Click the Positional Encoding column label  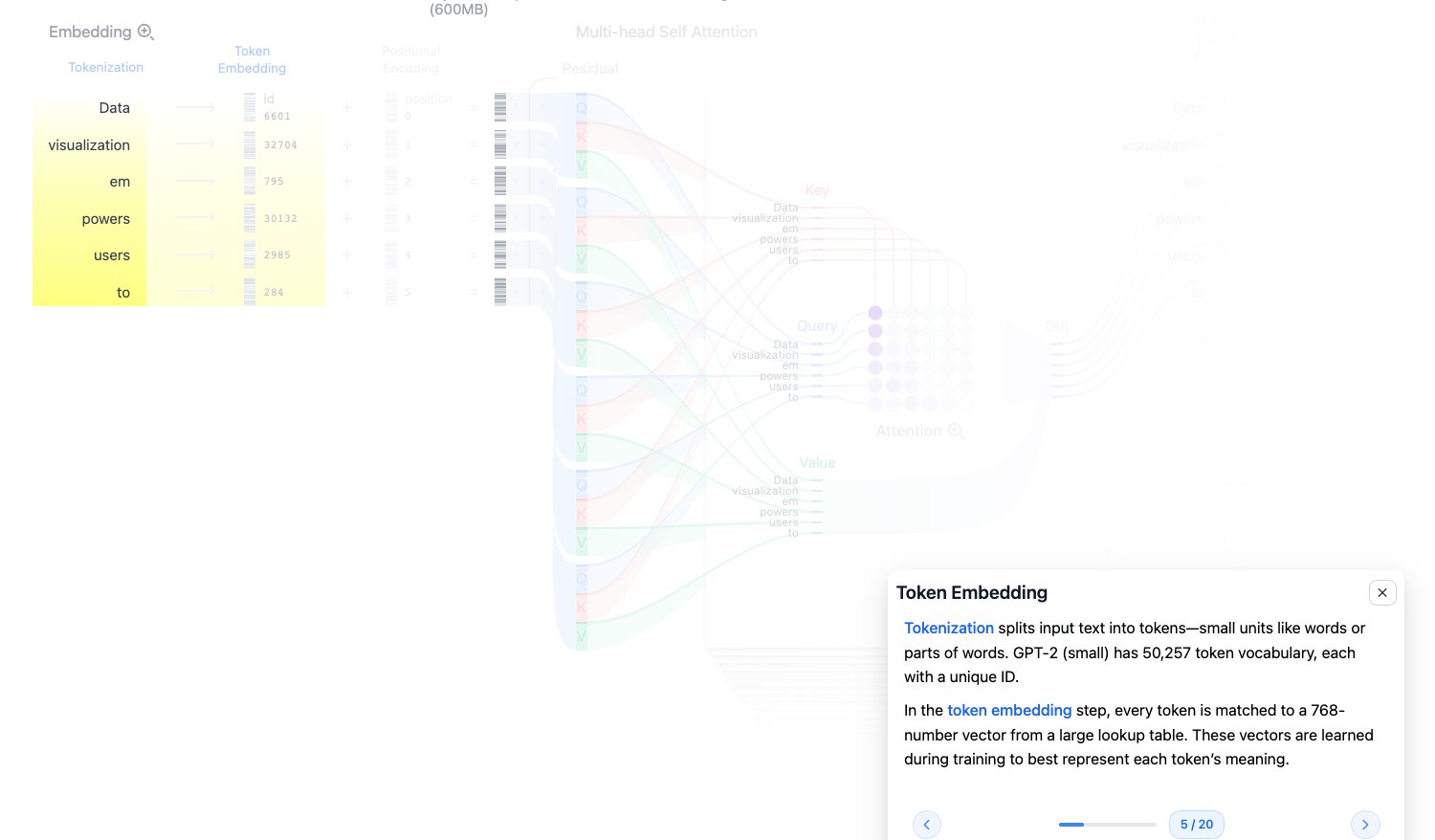coord(411,59)
